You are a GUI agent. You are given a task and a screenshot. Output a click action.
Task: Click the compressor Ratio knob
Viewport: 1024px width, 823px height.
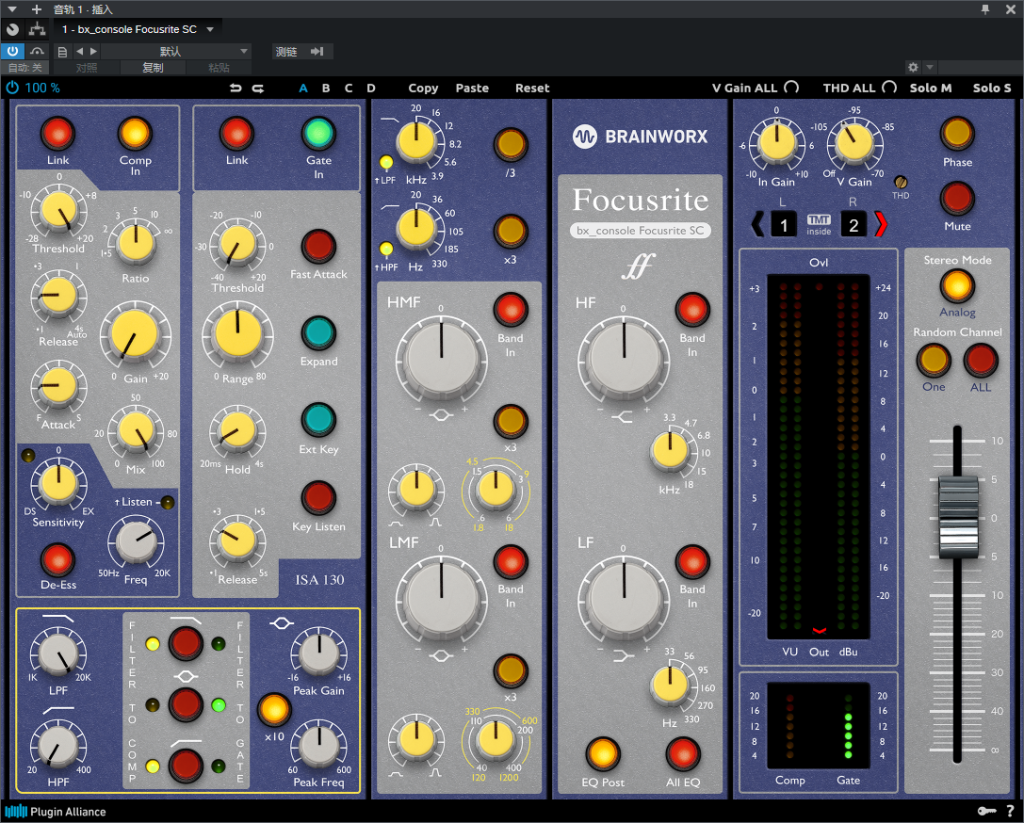[135, 243]
